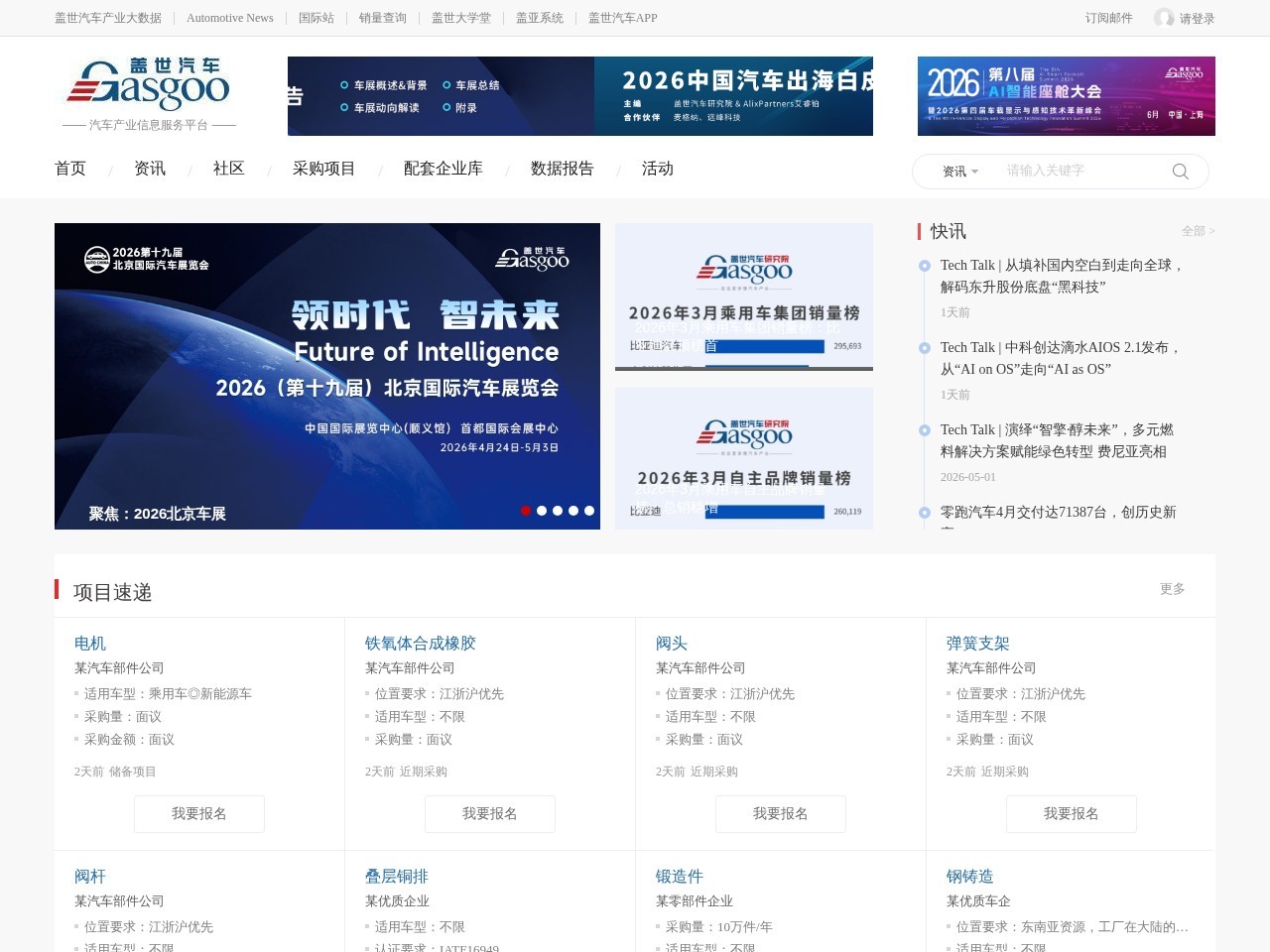Select the fourth carousel dot
Screen dimensions: 1270x952
click(x=573, y=511)
